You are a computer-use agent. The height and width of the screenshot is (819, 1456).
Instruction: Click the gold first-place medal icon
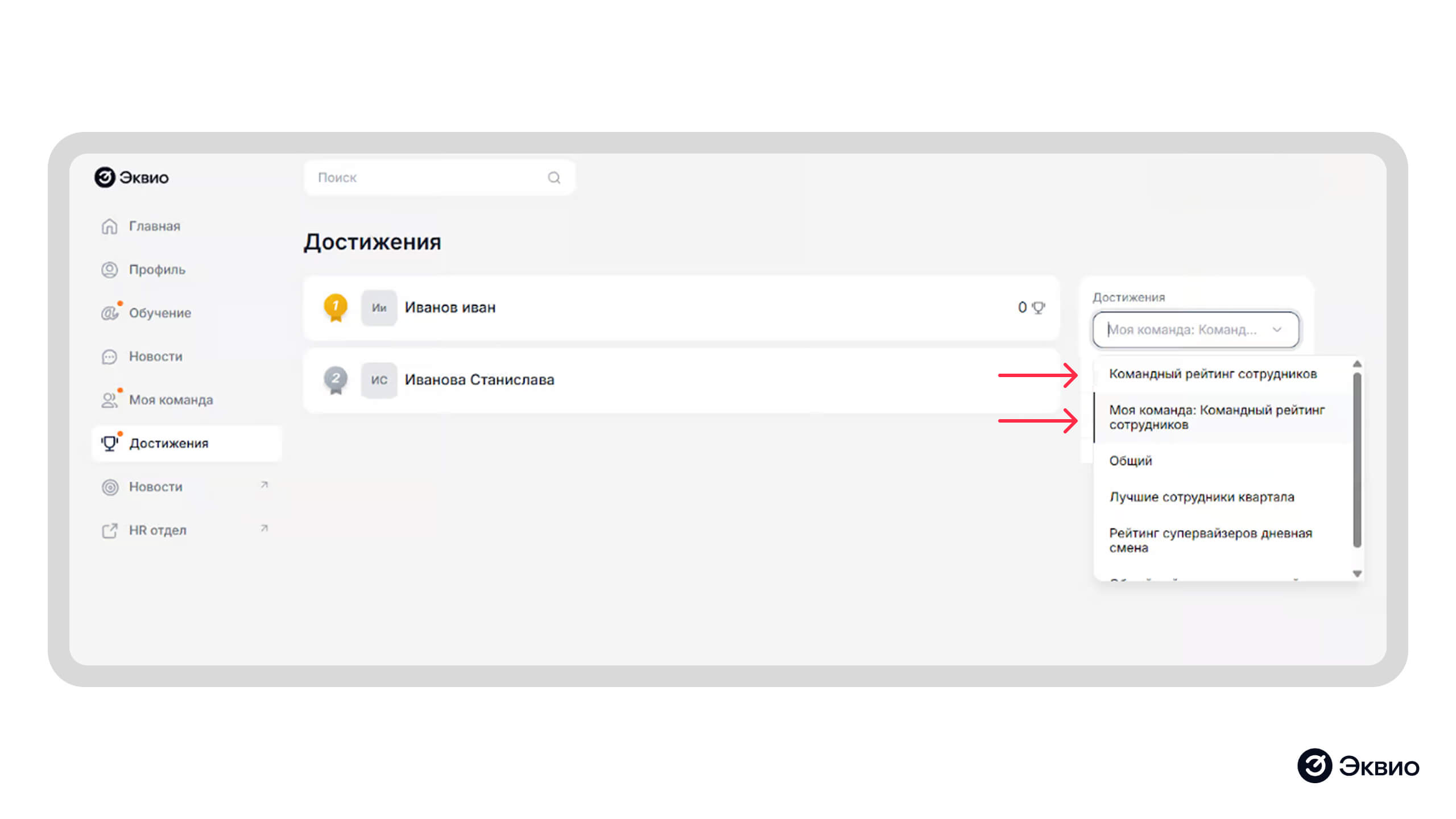(336, 308)
